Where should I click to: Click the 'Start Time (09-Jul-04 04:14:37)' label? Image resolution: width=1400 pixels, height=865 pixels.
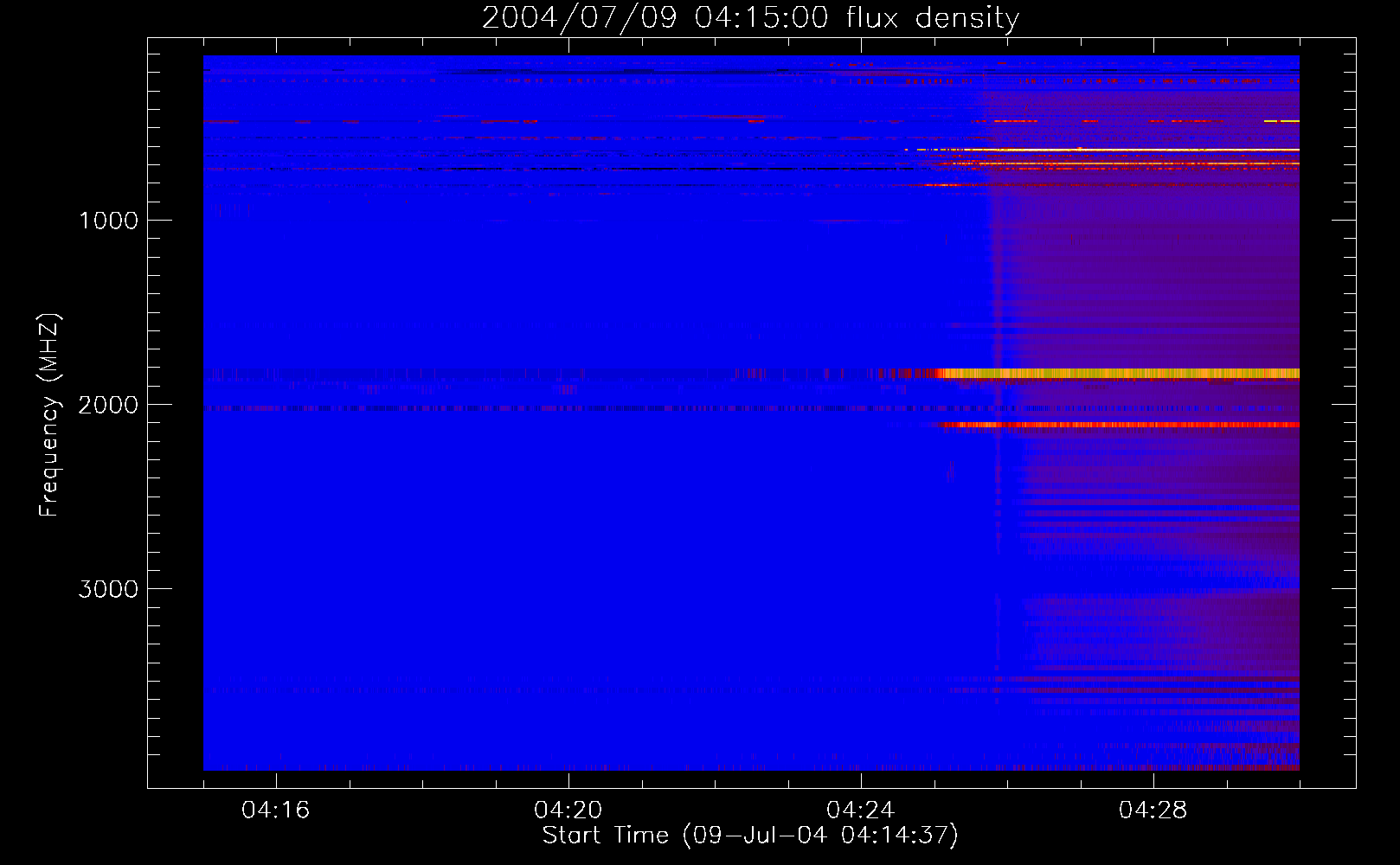pyautogui.click(x=750, y=836)
